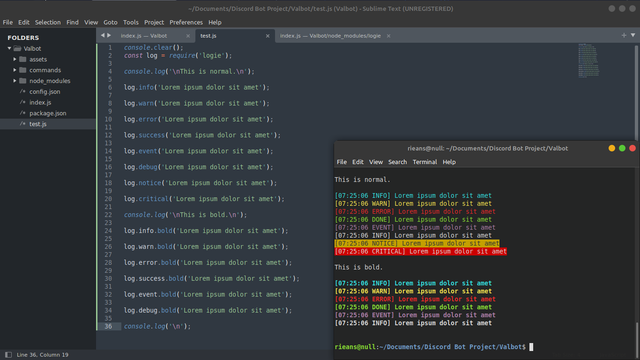Screen dimensions: 640x360
Task: Open the File menu in Sublime Text
Action: click(x=8, y=22)
